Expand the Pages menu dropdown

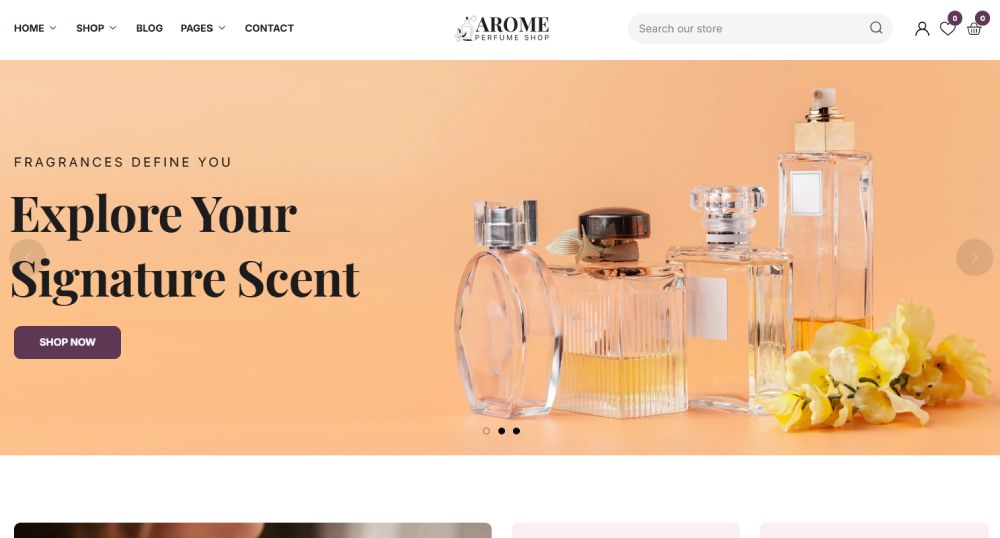pyautogui.click(x=203, y=28)
